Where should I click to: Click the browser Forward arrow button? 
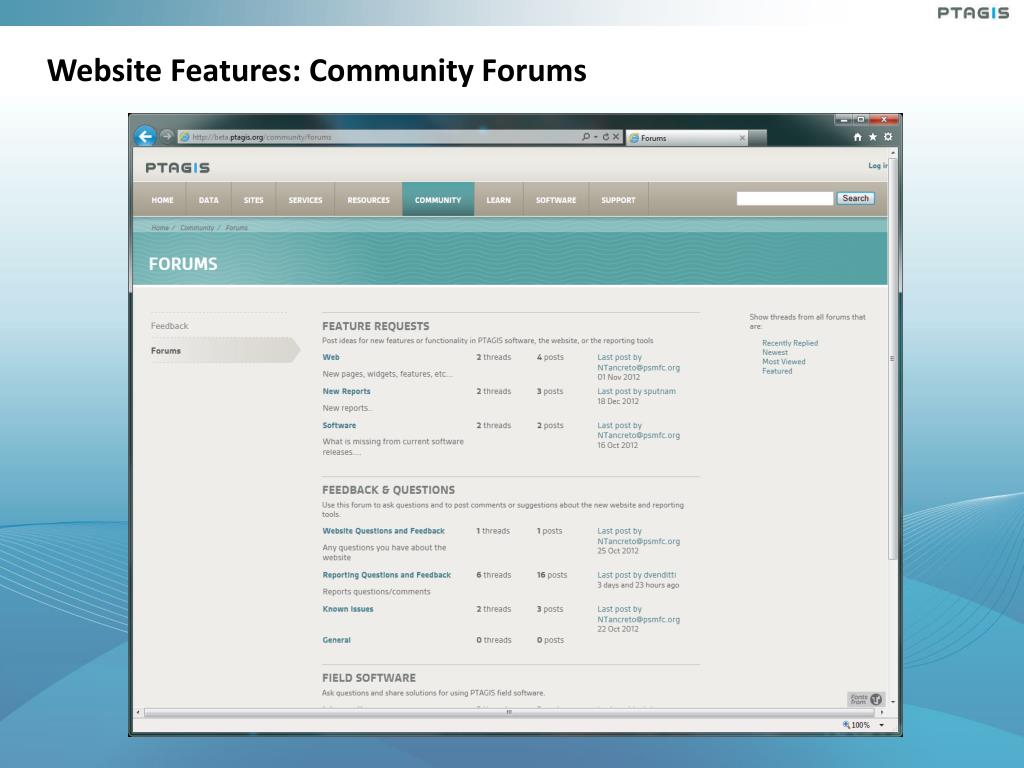(x=167, y=137)
